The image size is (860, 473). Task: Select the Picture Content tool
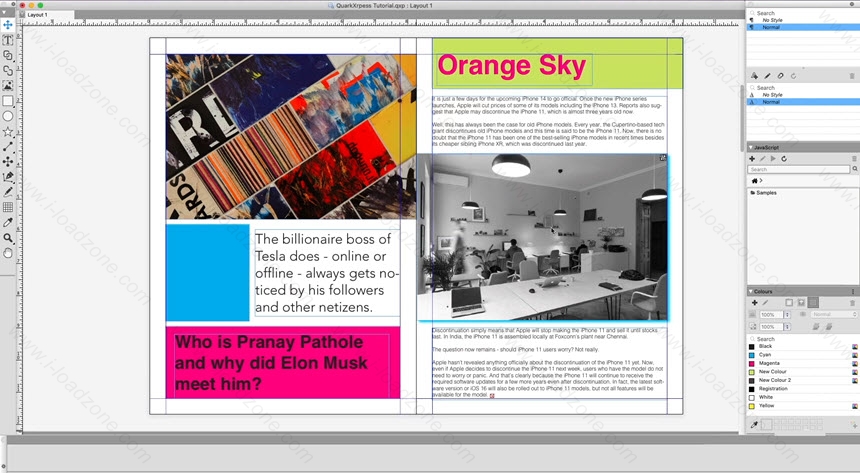[8, 86]
